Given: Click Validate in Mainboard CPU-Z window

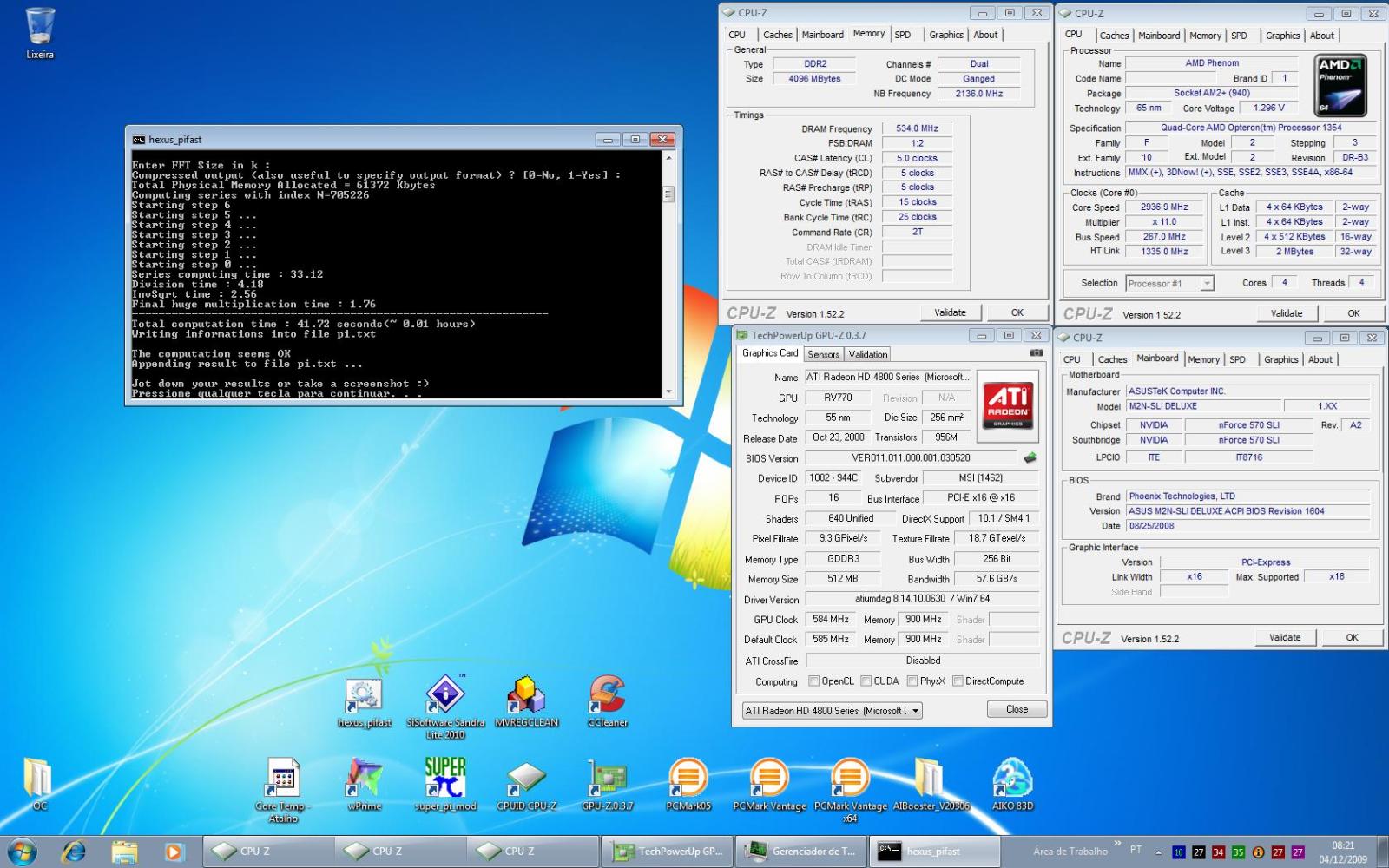Looking at the screenshot, I should 1285,637.
